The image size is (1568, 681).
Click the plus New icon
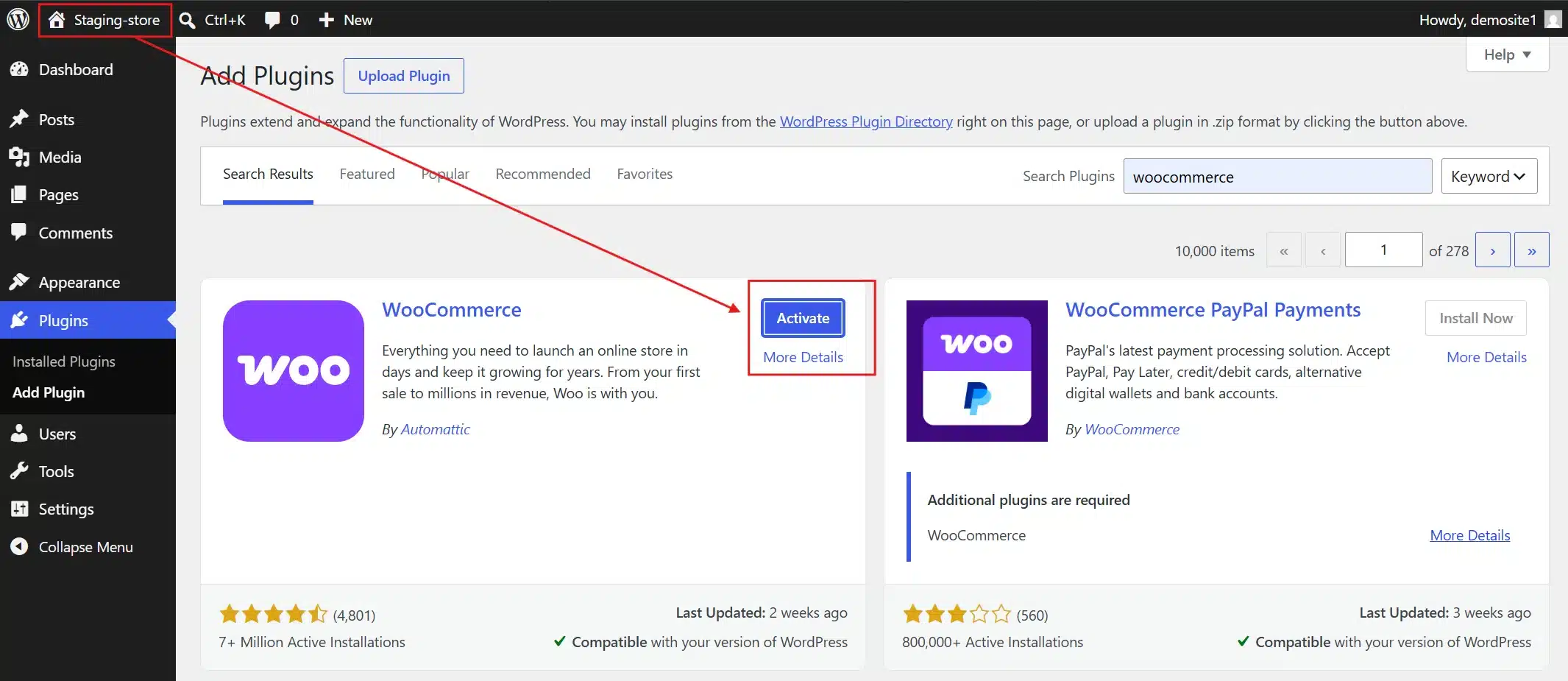tap(326, 20)
